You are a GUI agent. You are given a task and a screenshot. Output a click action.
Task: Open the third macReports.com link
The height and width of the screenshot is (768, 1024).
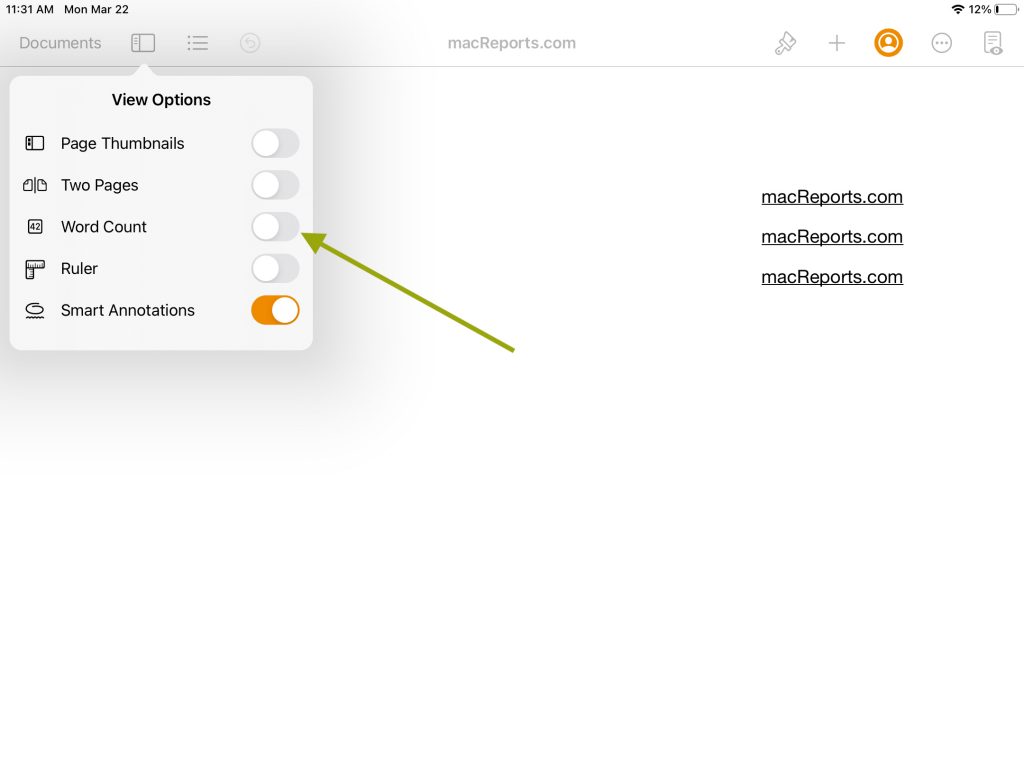click(x=832, y=277)
